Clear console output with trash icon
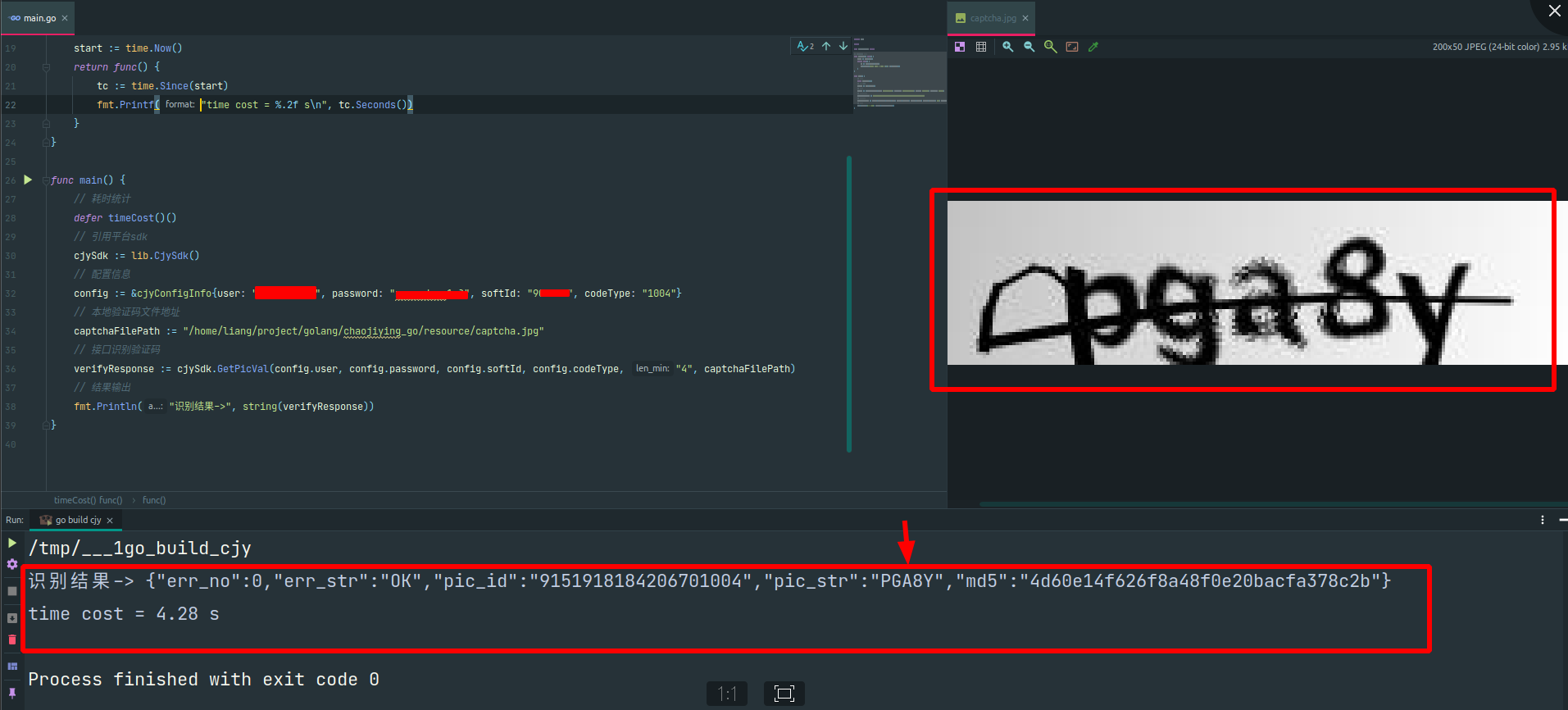Viewport: 1568px width, 710px height. click(12, 639)
